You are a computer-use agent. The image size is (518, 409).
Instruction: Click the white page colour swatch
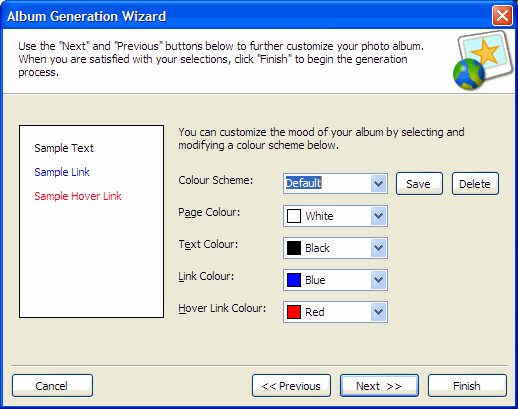click(x=294, y=216)
